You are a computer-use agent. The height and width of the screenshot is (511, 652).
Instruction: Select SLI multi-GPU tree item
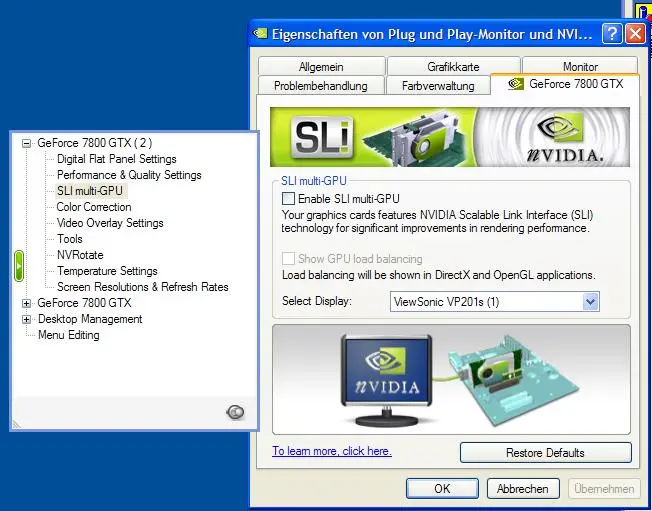click(x=90, y=191)
